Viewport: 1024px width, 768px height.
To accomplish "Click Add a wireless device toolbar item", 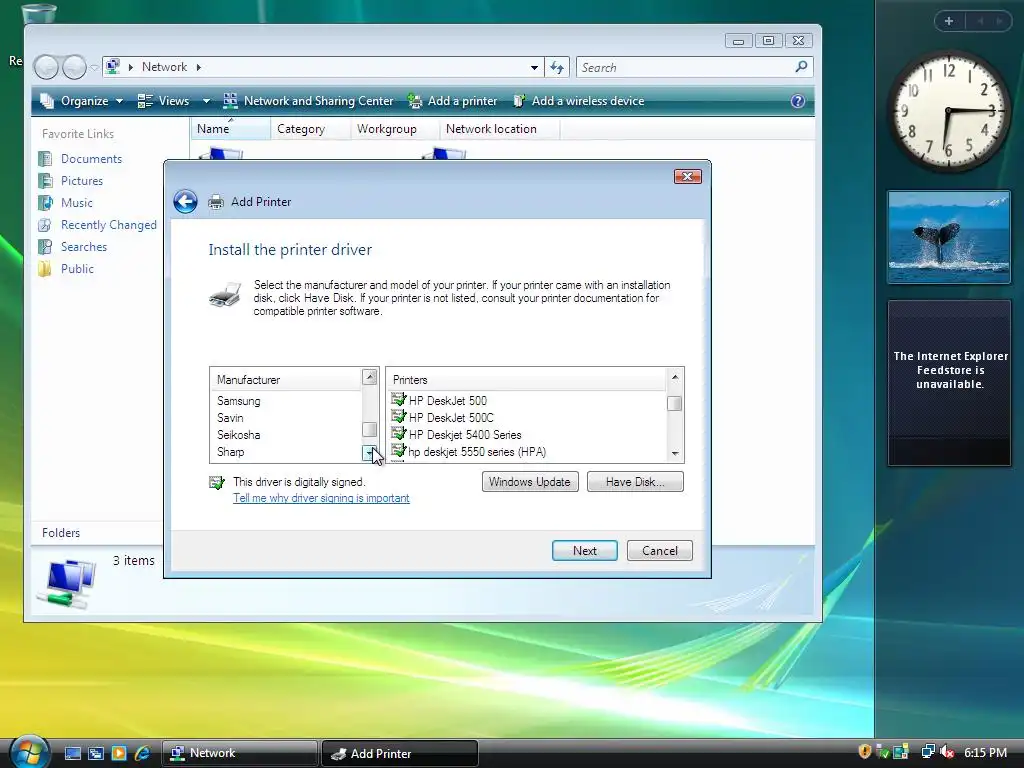I will (x=579, y=101).
